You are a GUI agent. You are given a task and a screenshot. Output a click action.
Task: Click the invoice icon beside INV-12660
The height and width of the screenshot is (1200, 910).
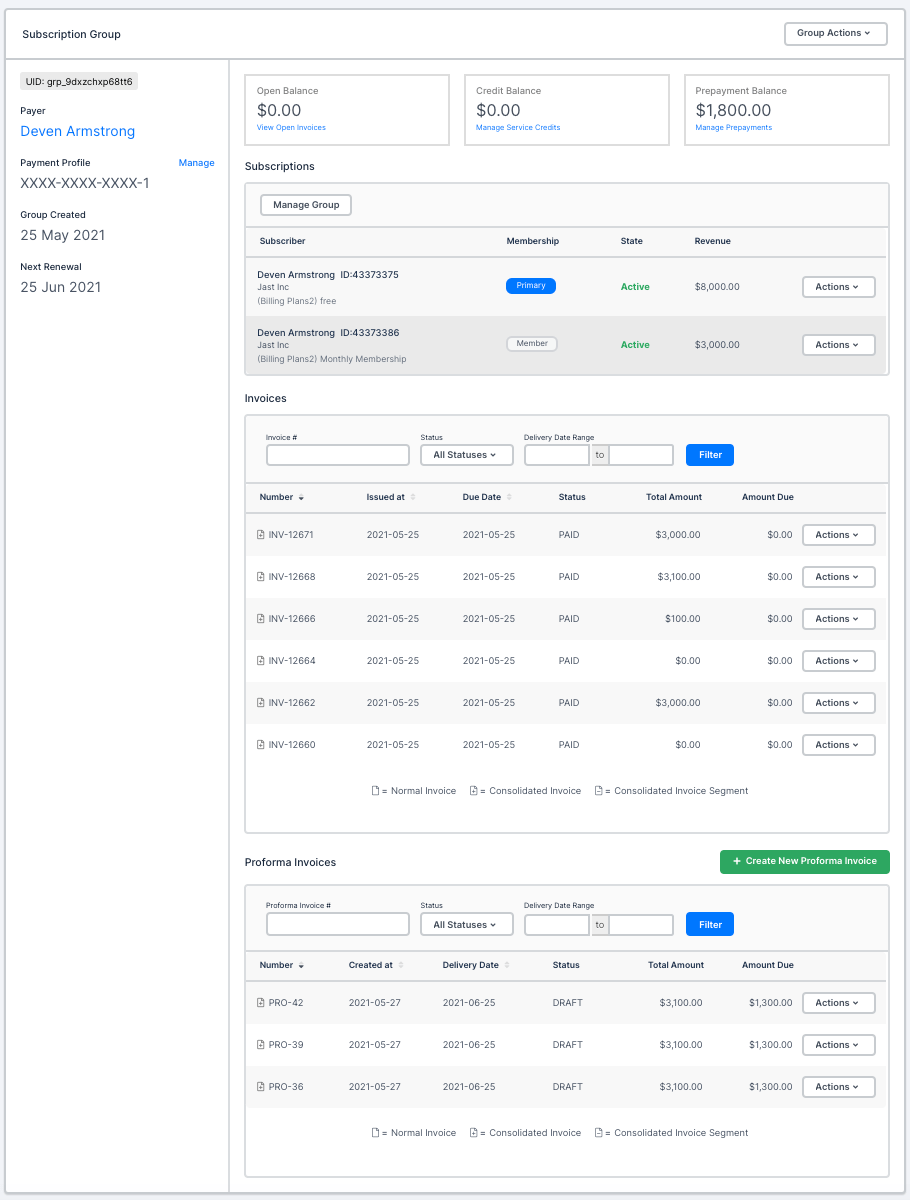[x=261, y=745]
